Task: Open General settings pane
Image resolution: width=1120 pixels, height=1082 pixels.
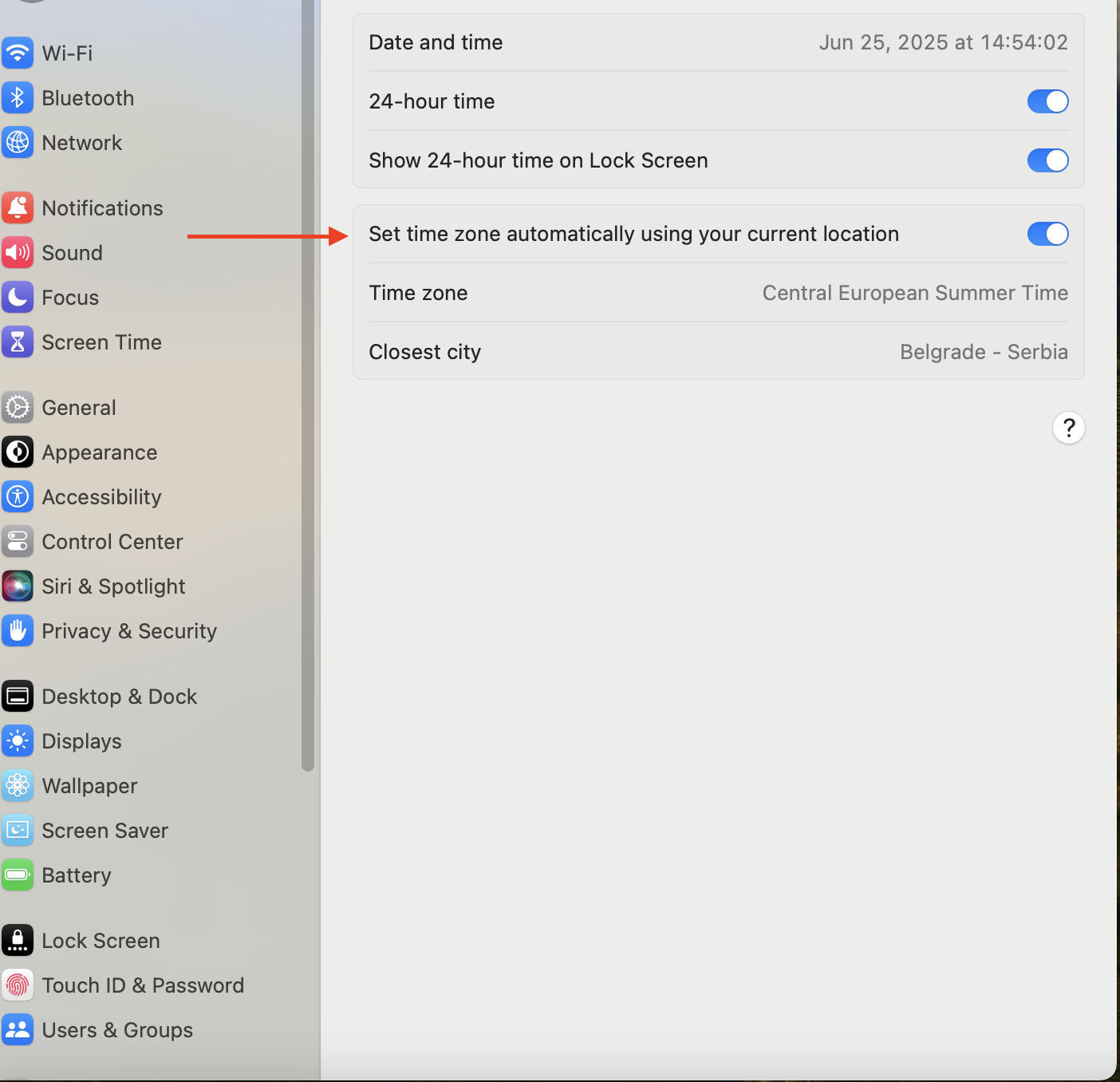Action: click(79, 408)
